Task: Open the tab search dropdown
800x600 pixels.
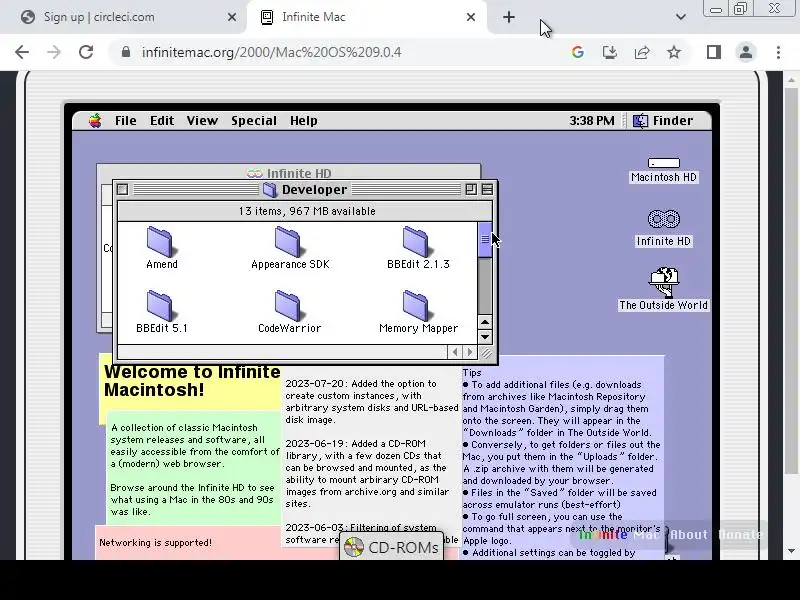Action: click(x=681, y=17)
